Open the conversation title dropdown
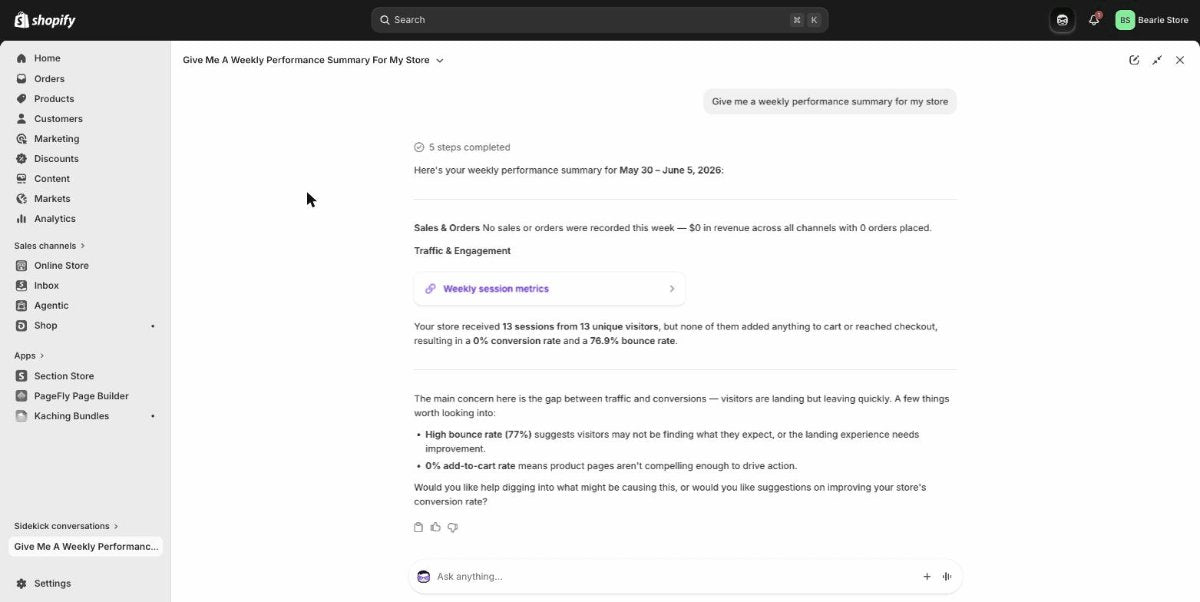Screen dimensions: 1200x602 (313, 60)
